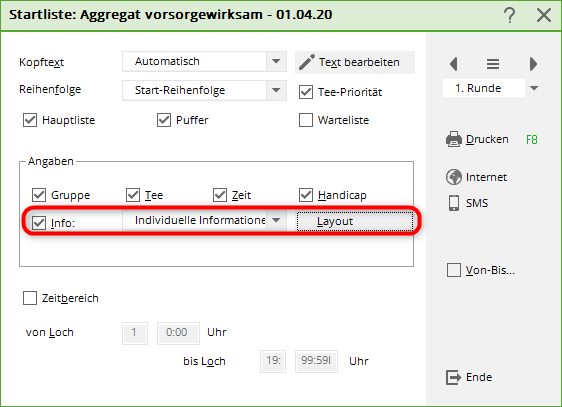The width and height of the screenshot is (562, 407).
Task: Open the round list hamburger icon
Action: (493, 64)
